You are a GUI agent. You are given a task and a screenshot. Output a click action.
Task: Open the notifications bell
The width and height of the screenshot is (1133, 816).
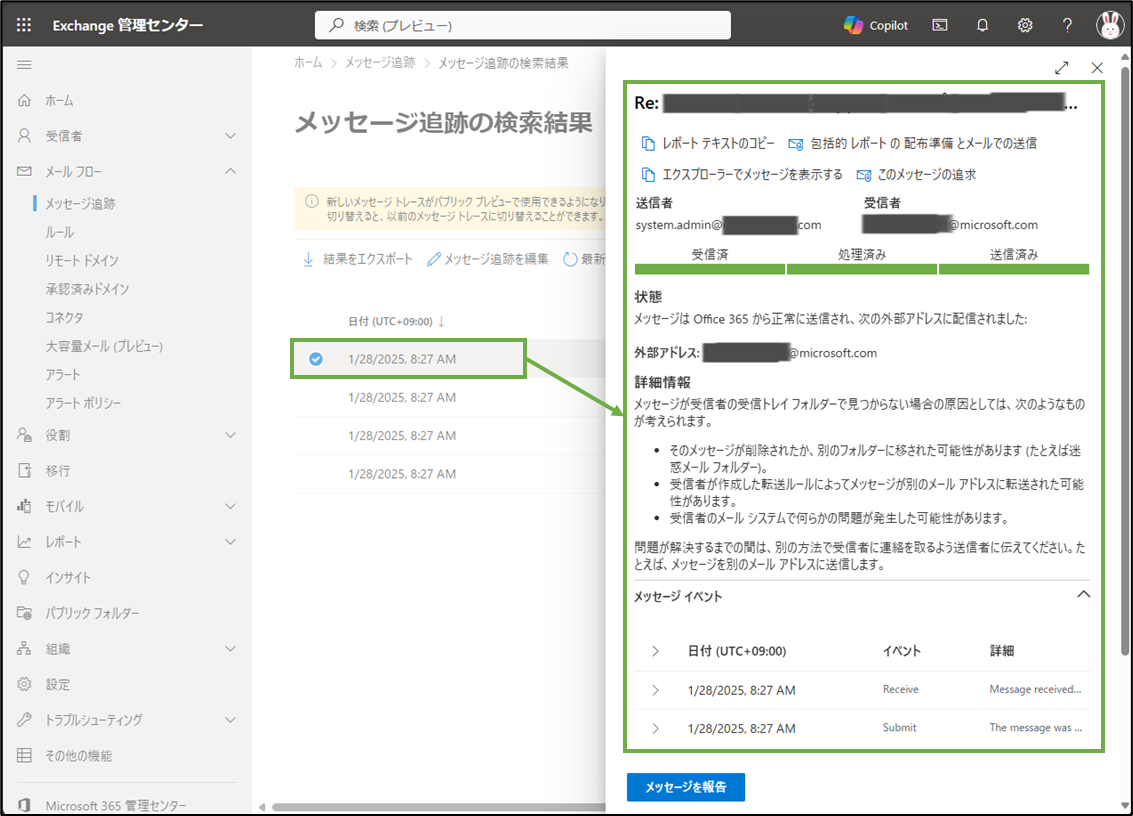(982, 25)
